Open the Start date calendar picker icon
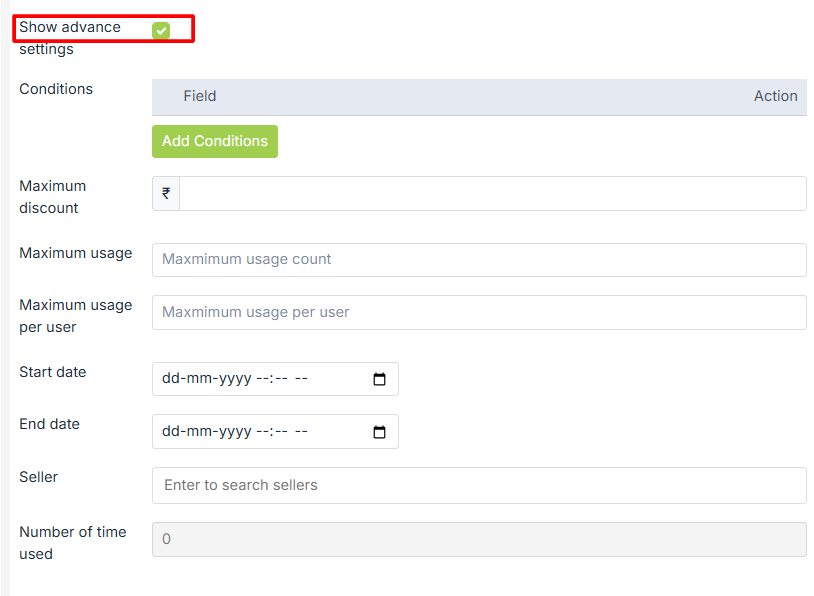 tap(379, 379)
